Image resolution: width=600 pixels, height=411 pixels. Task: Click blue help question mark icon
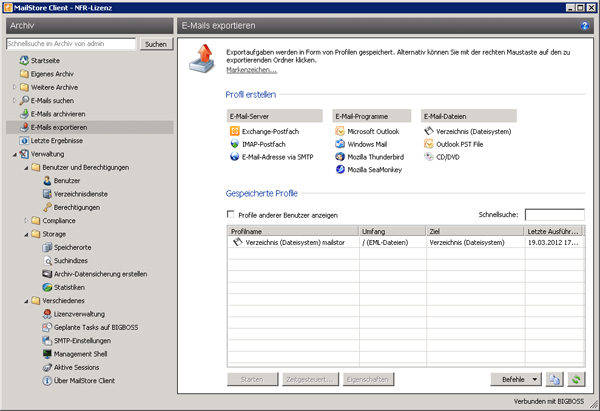click(x=585, y=26)
